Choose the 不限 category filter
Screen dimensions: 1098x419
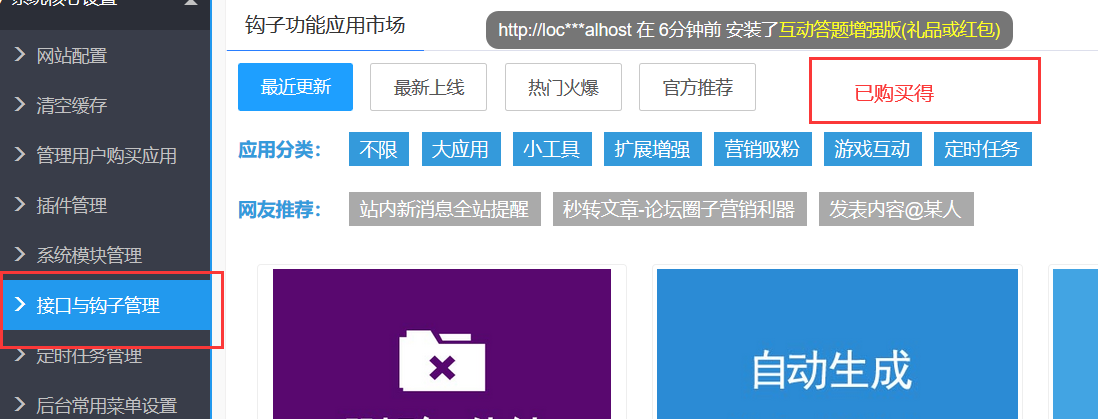click(378, 150)
